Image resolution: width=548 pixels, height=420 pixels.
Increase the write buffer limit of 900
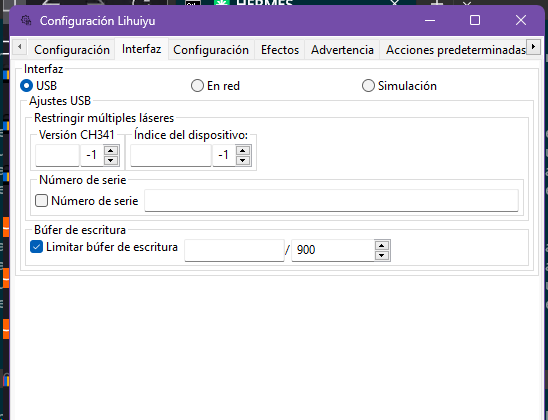click(382, 245)
